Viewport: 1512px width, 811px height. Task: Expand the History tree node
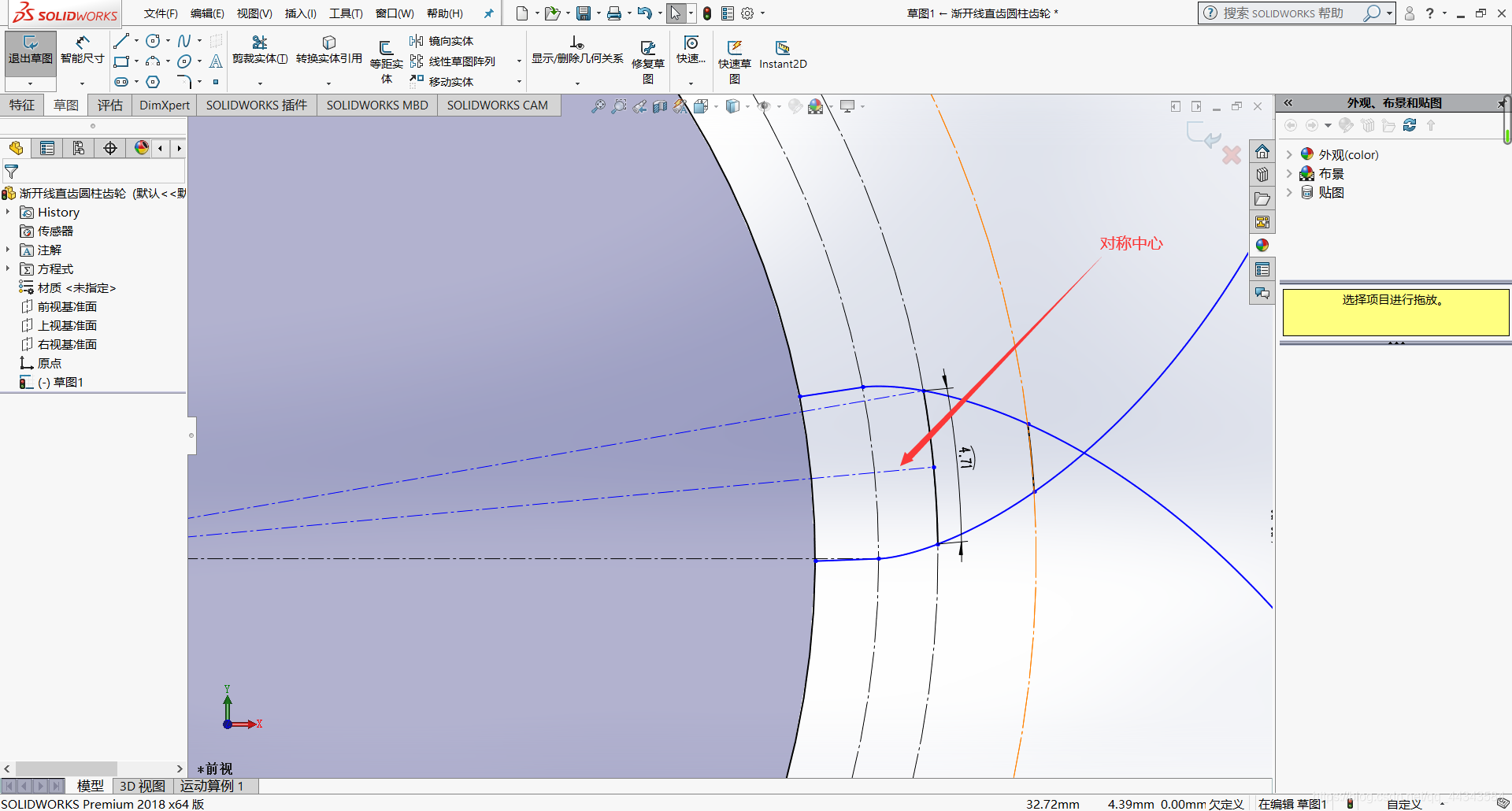click(8, 212)
